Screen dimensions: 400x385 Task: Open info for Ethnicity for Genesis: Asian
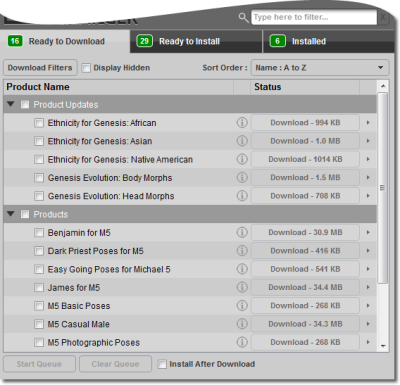242,141
